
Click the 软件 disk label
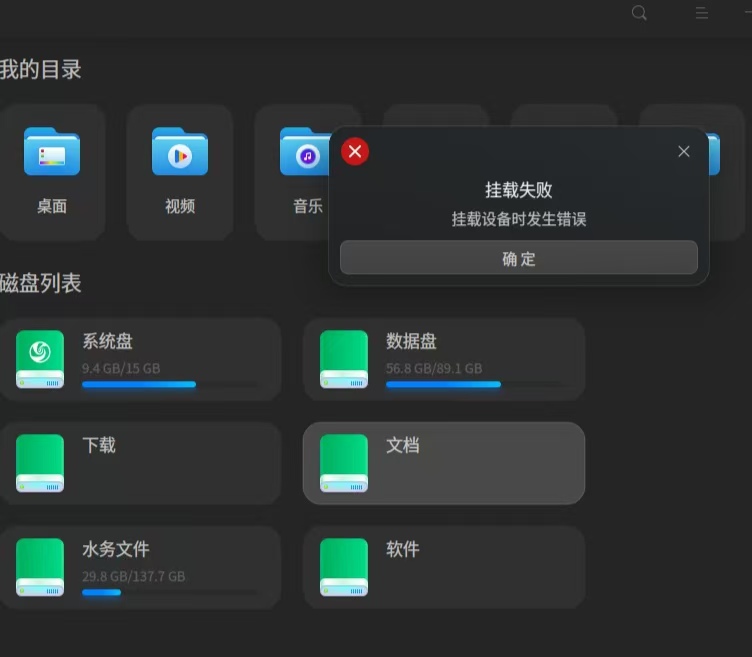(x=403, y=549)
